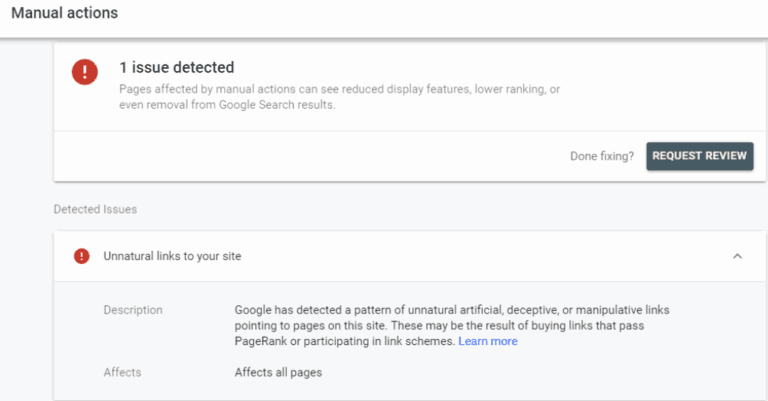This screenshot has height=401, width=768.
Task: Click the phrase "link schemes" in the description
Action: [x=418, y=341]
